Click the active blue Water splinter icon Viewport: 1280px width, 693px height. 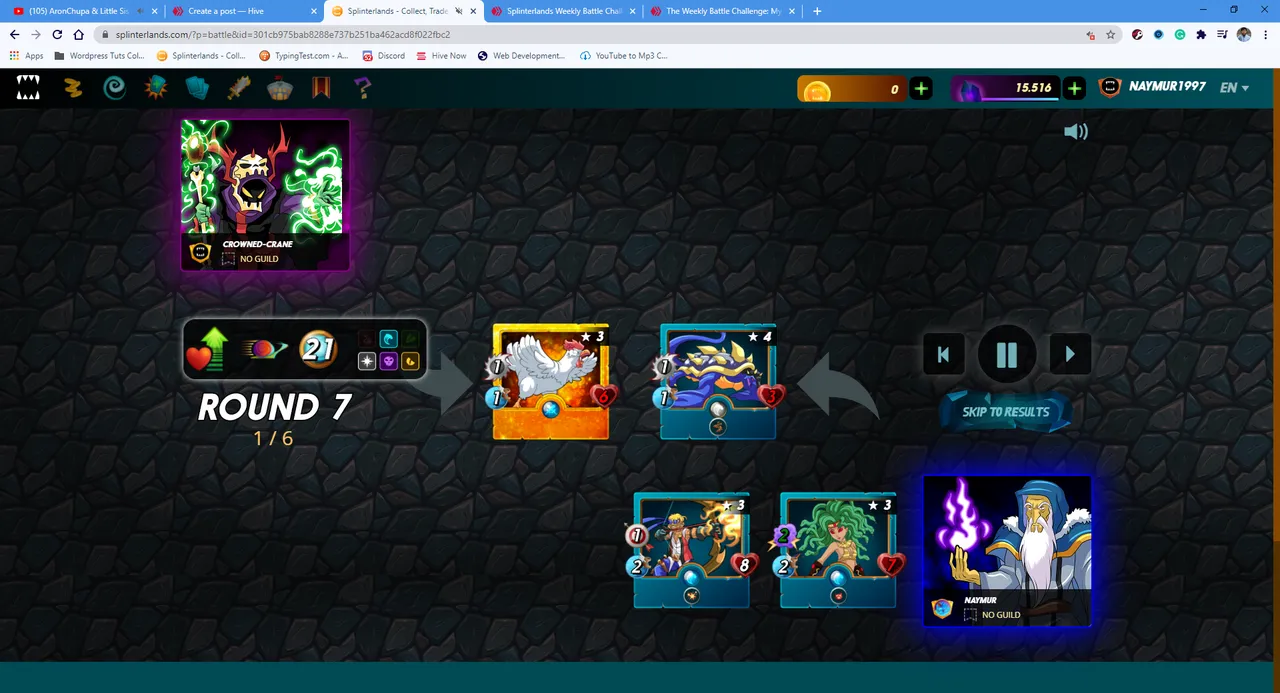tap(388, 339)
